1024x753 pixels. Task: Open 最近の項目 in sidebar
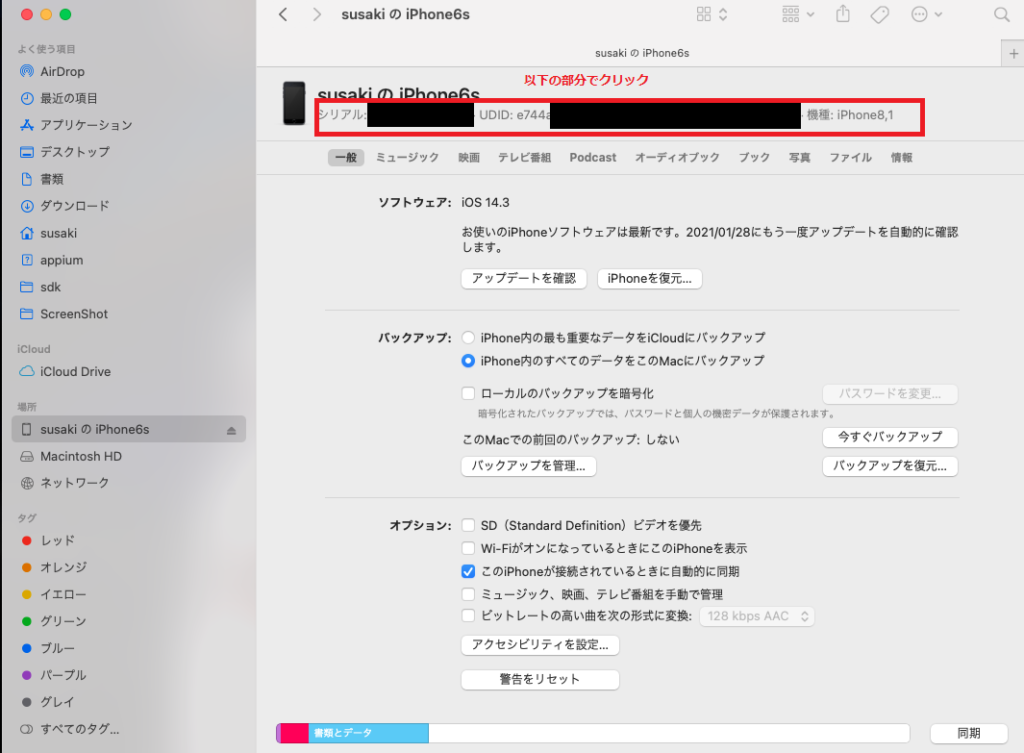click(x=69, y=98)
